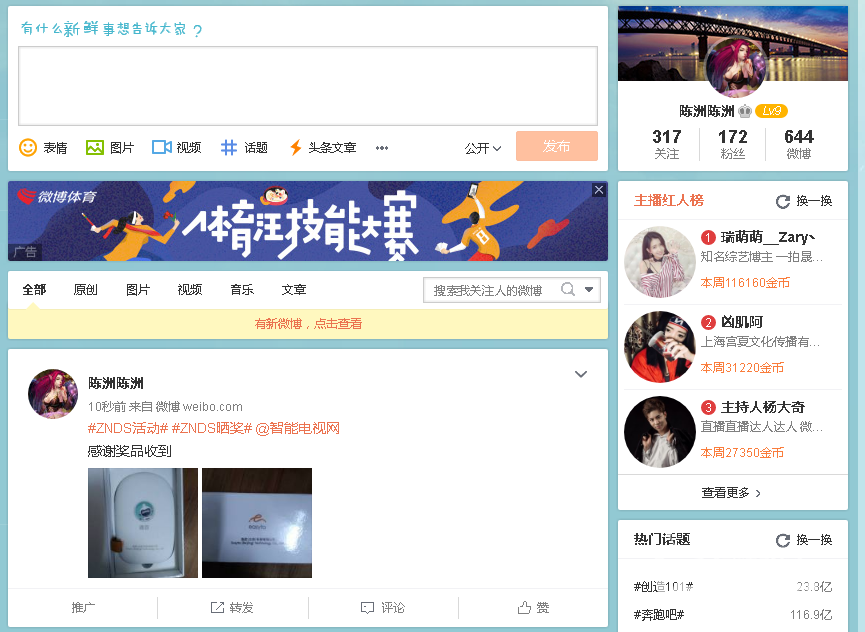Click the 评论 comment icon
Screen dimensions: 865x632
point(367,607)
